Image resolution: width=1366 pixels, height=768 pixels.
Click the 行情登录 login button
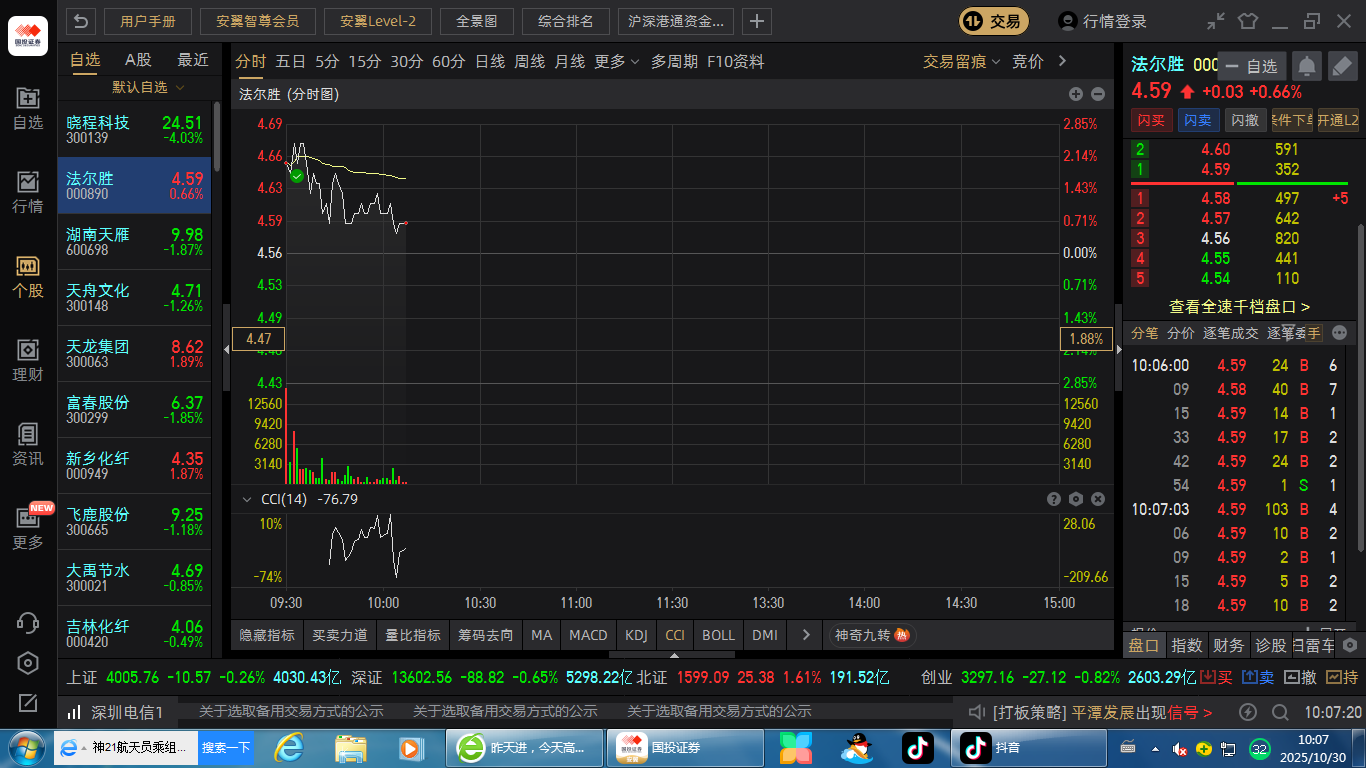[1103, 21]
